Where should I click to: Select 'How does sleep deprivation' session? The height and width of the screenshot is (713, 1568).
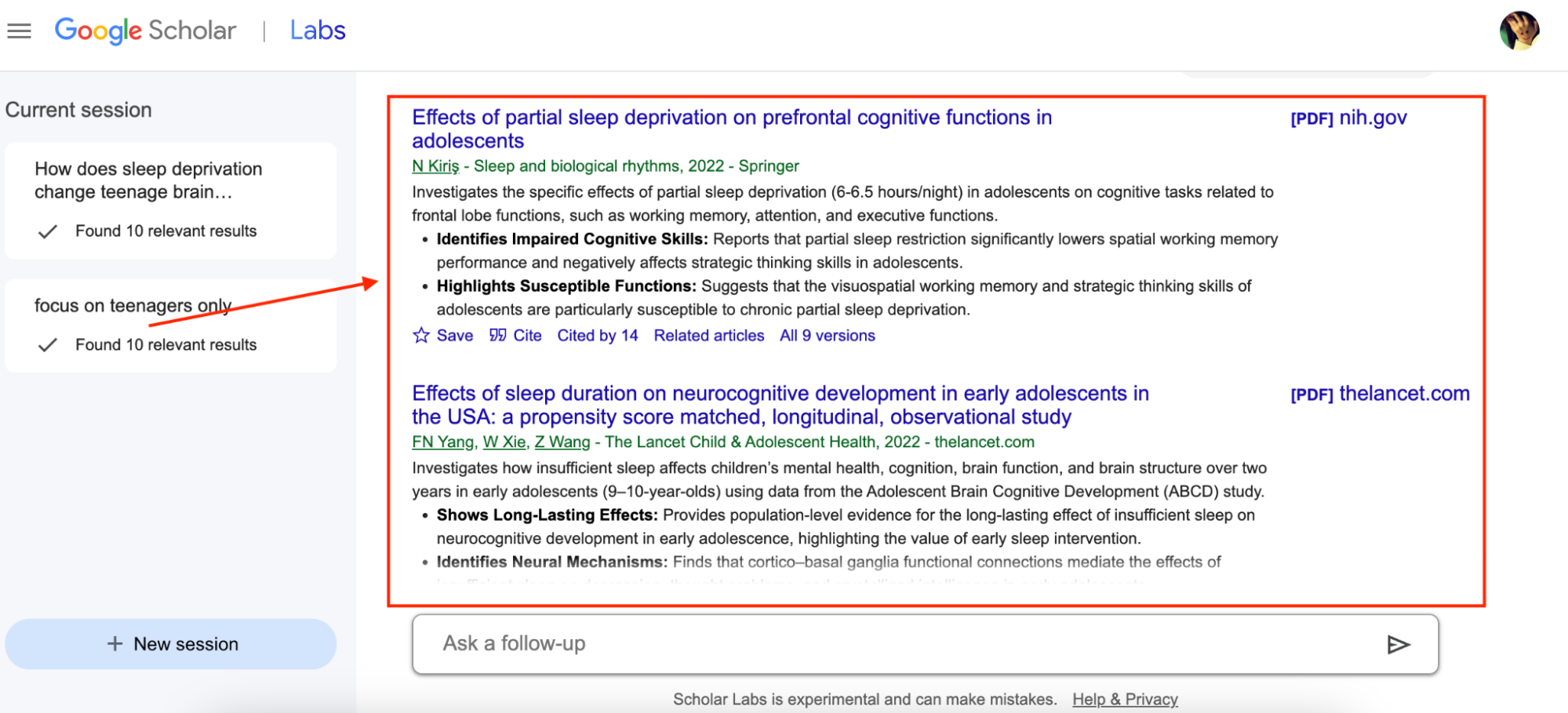(x=171, y=200)
